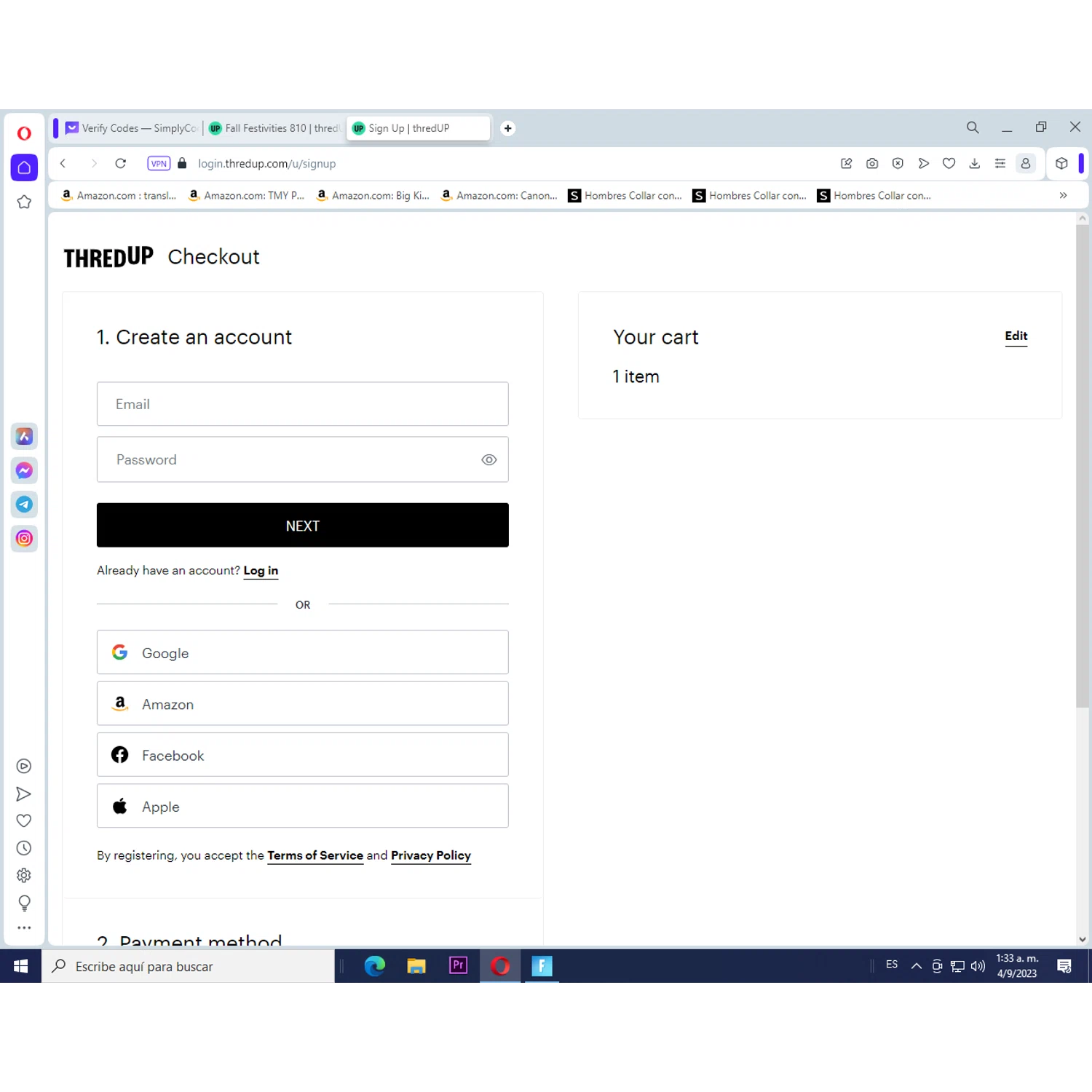Go back to previous page
This screenshot has width=1092, height=1092.
[63, 164]
